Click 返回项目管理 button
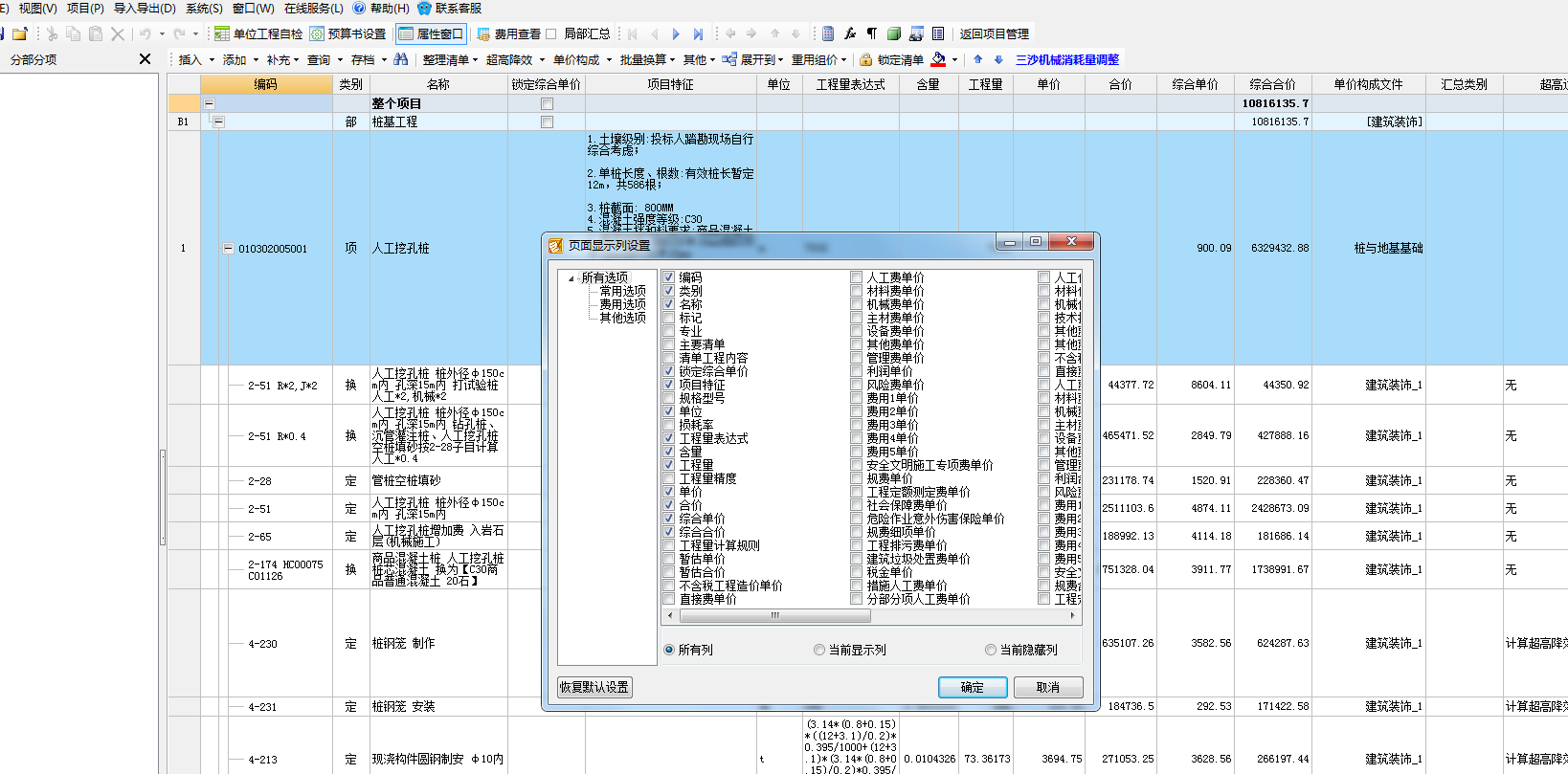 [x=995, y=33]
